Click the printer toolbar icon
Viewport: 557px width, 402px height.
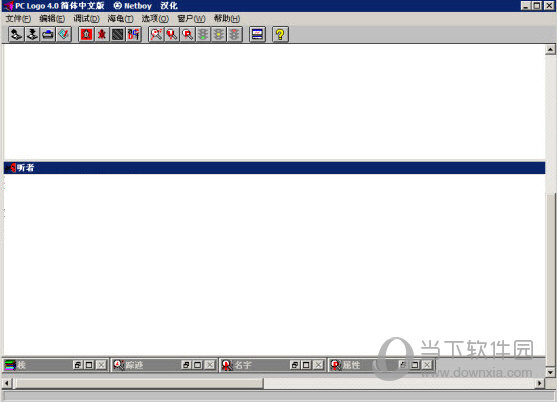coord(48,34)
